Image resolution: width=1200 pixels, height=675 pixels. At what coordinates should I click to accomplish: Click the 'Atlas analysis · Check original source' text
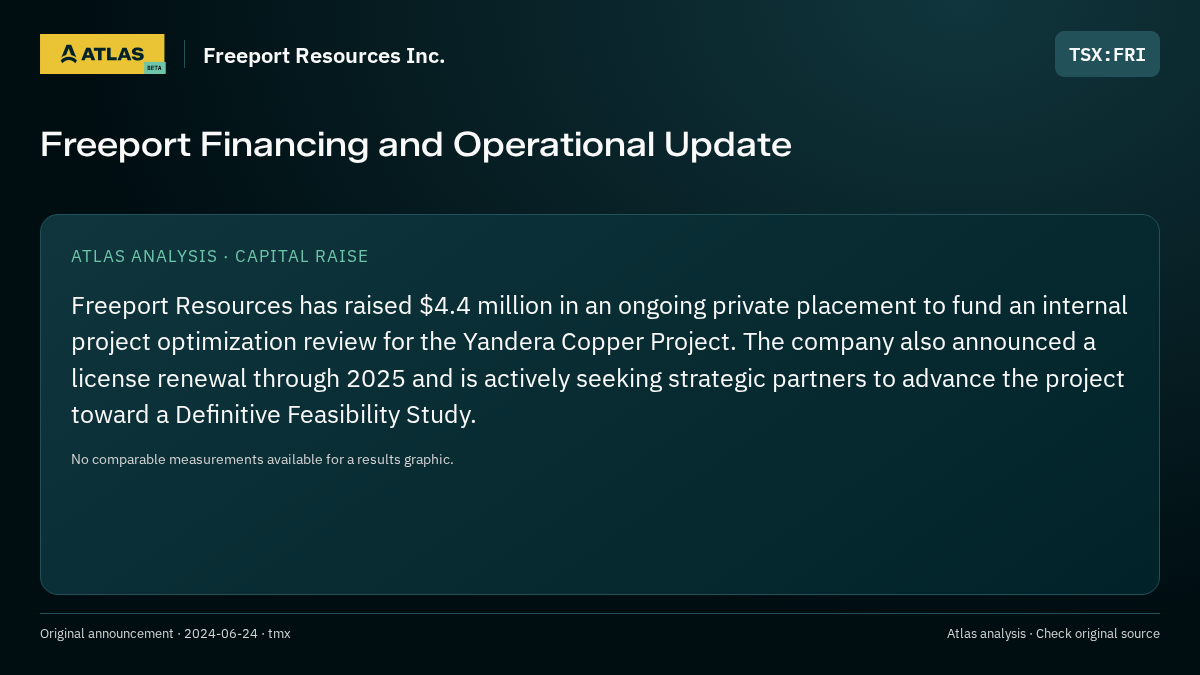1053,633
